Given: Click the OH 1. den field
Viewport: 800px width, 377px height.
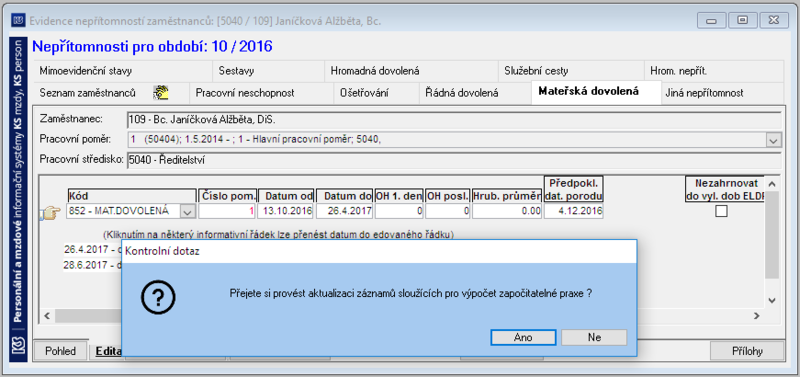Looking at the screenshot, I should (x=399, y=211).
